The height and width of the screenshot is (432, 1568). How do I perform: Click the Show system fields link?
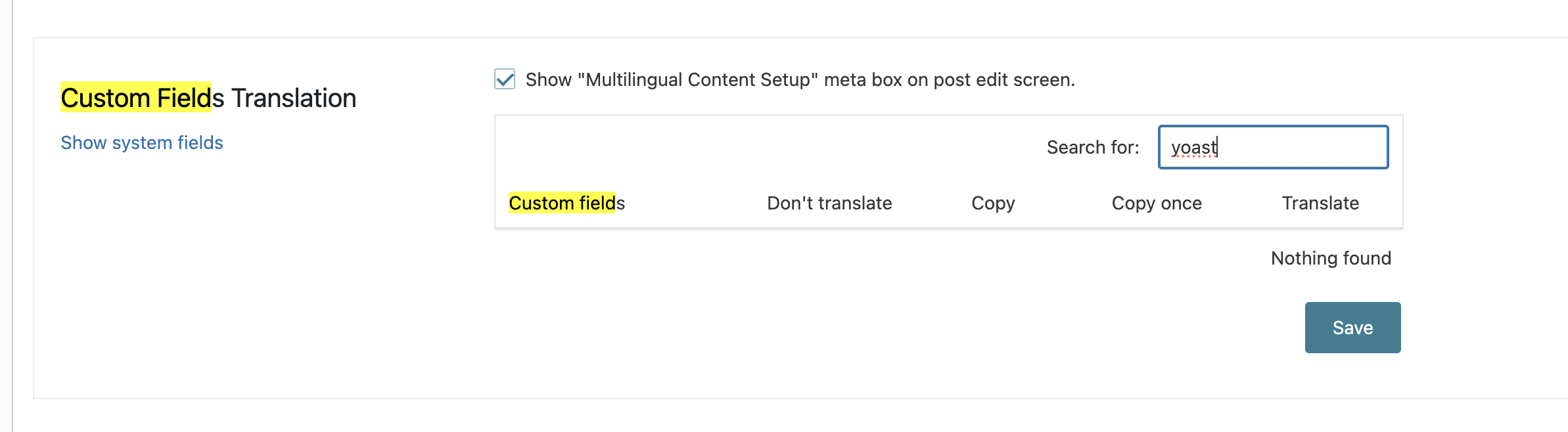click(x=142, y=142)
